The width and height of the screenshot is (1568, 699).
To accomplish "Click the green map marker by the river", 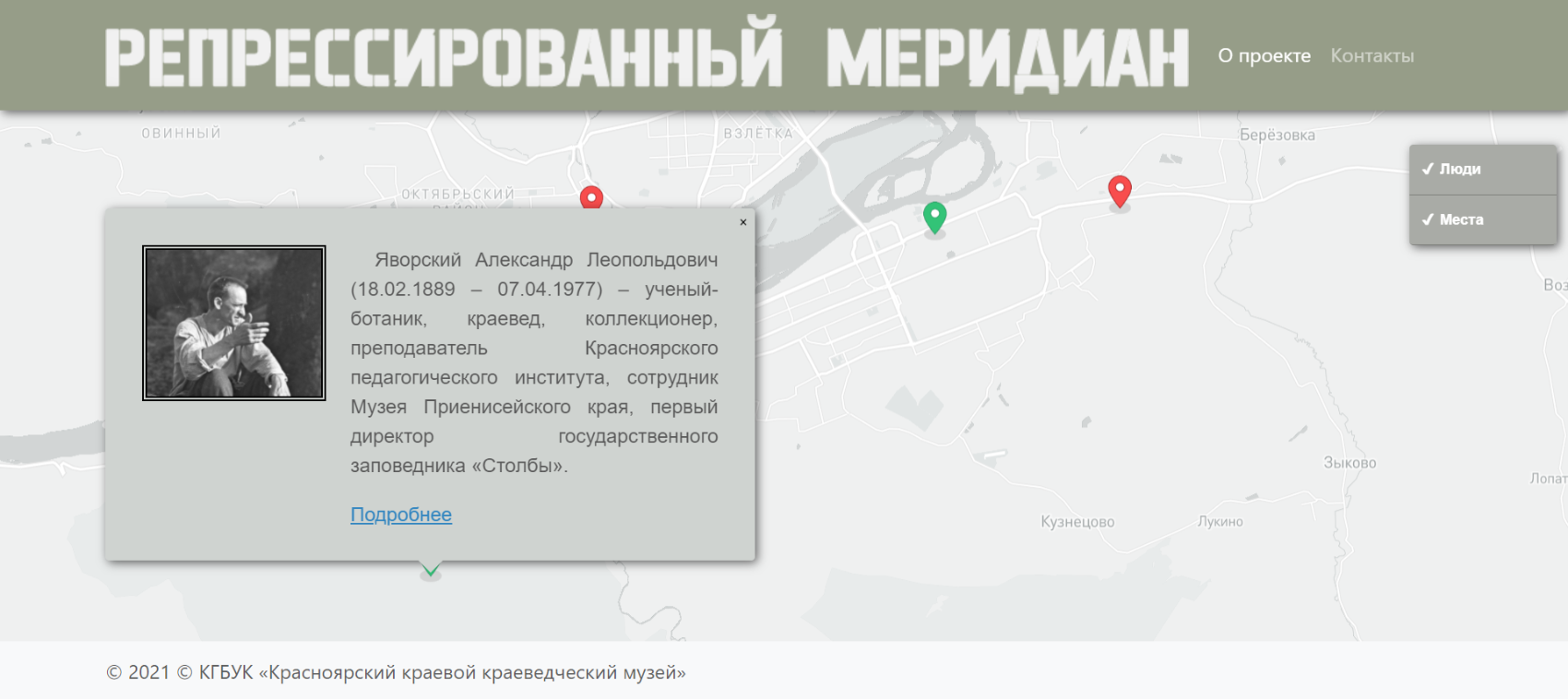I will (x=934, y=217).
